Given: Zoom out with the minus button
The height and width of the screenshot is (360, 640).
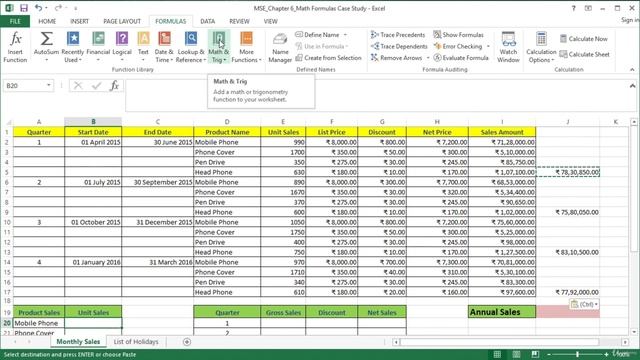Looking at the screenshot, I should (549, 354).
